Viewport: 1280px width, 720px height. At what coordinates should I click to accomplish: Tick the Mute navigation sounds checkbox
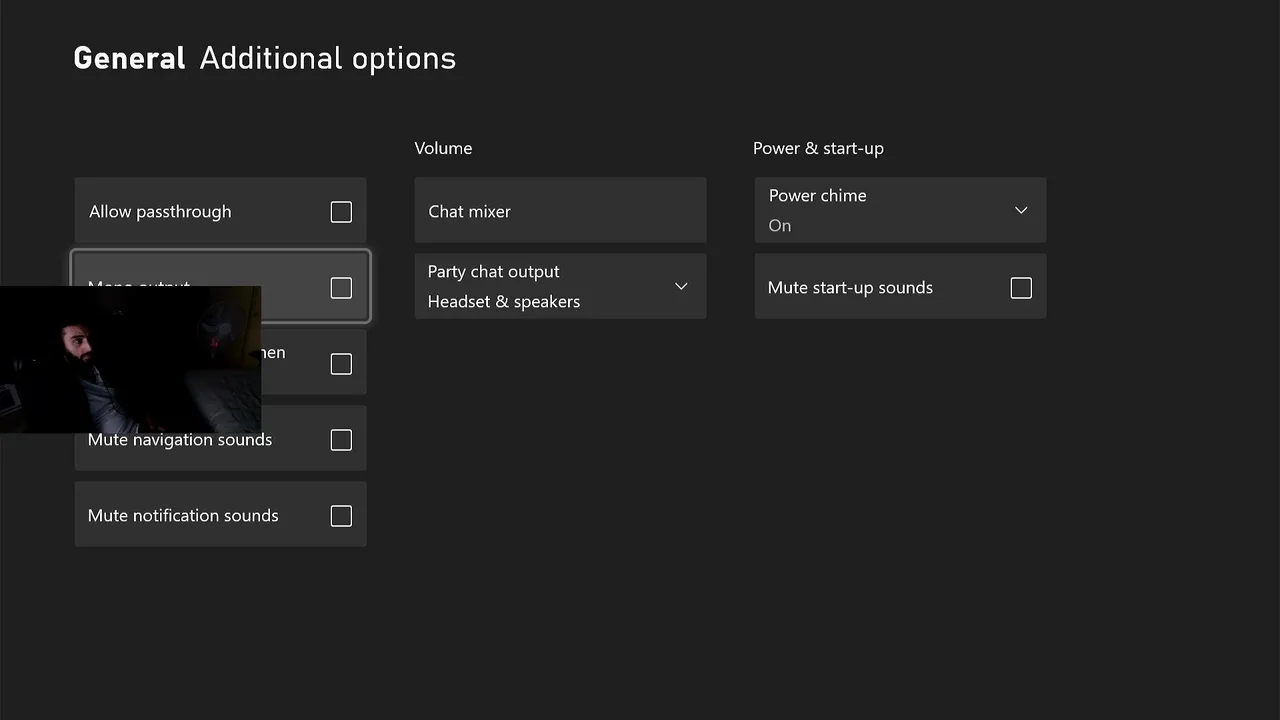[341, 440]
